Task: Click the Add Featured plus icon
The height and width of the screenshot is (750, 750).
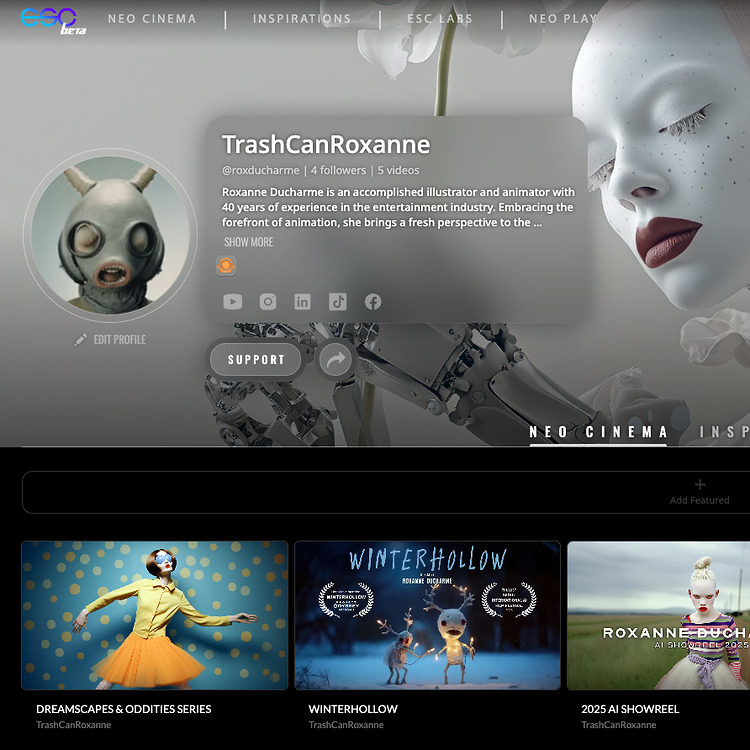Action: click(x=700, y=485)
